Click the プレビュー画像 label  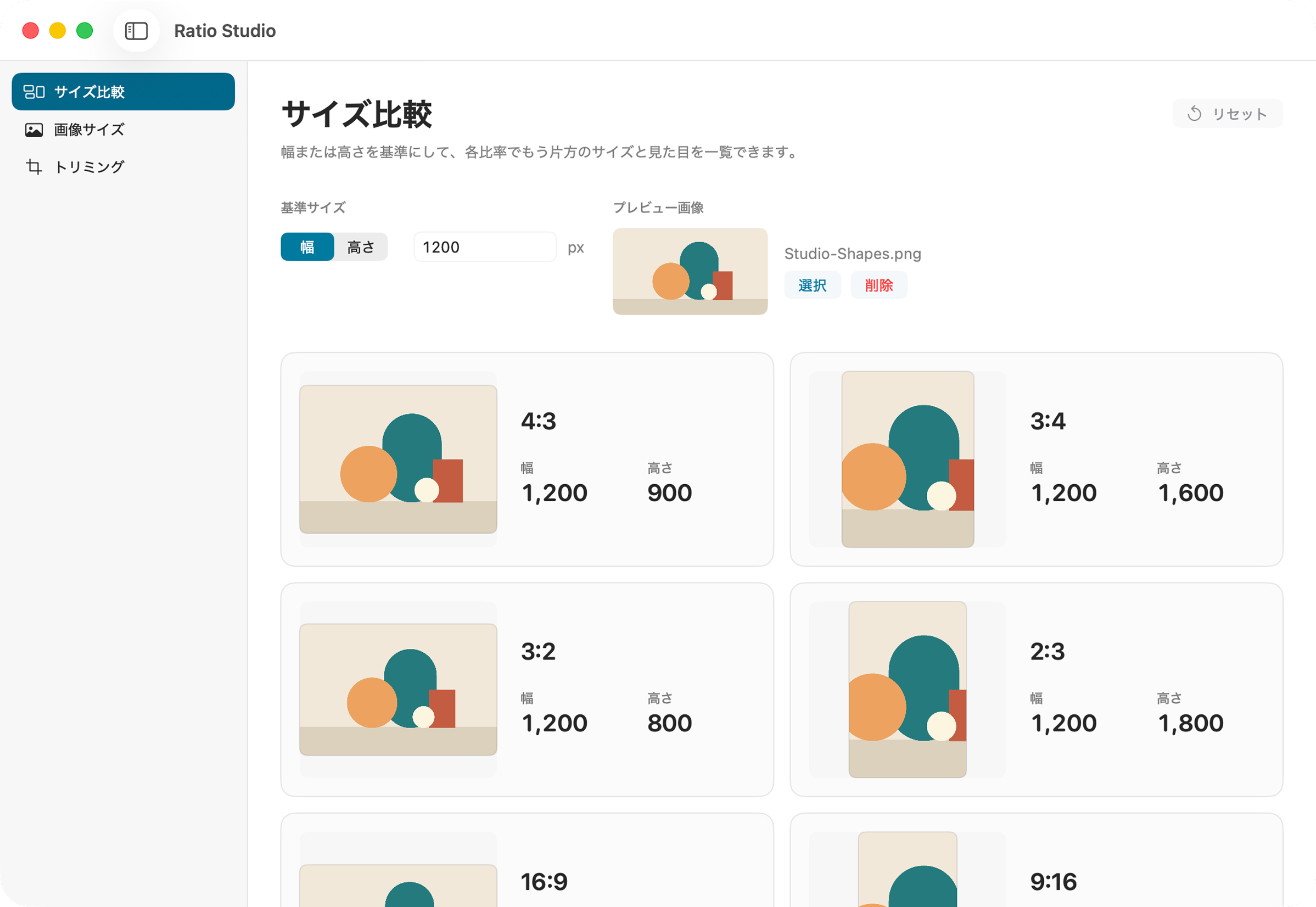tap(658, 208)
